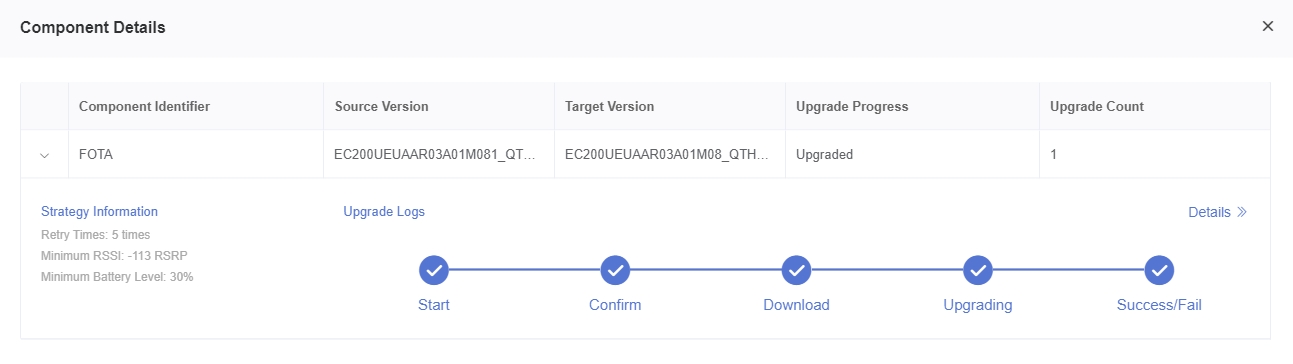
Task: Collapse the FOTA row chevron
Action: tap(44, 155)
